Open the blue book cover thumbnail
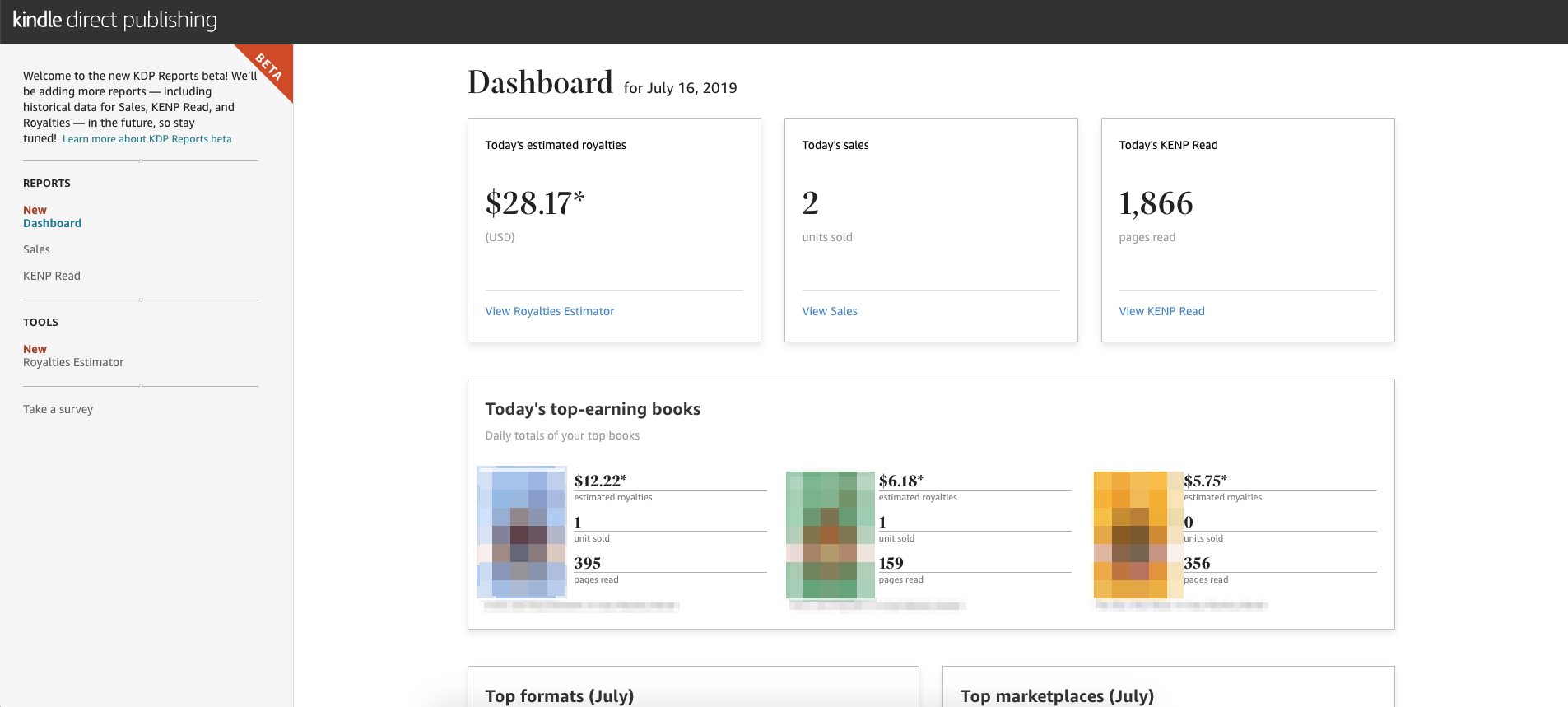This screenshot has height=707, width=1568. click(522, 533)
